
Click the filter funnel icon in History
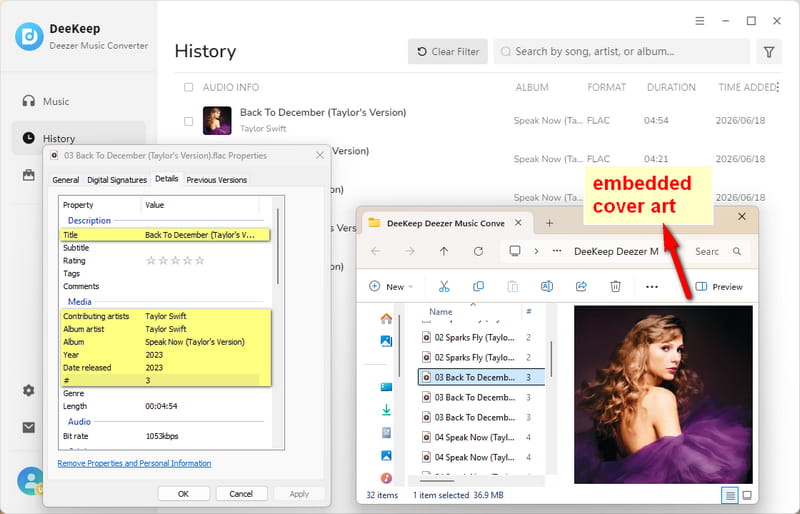click(x=768, y=52)
